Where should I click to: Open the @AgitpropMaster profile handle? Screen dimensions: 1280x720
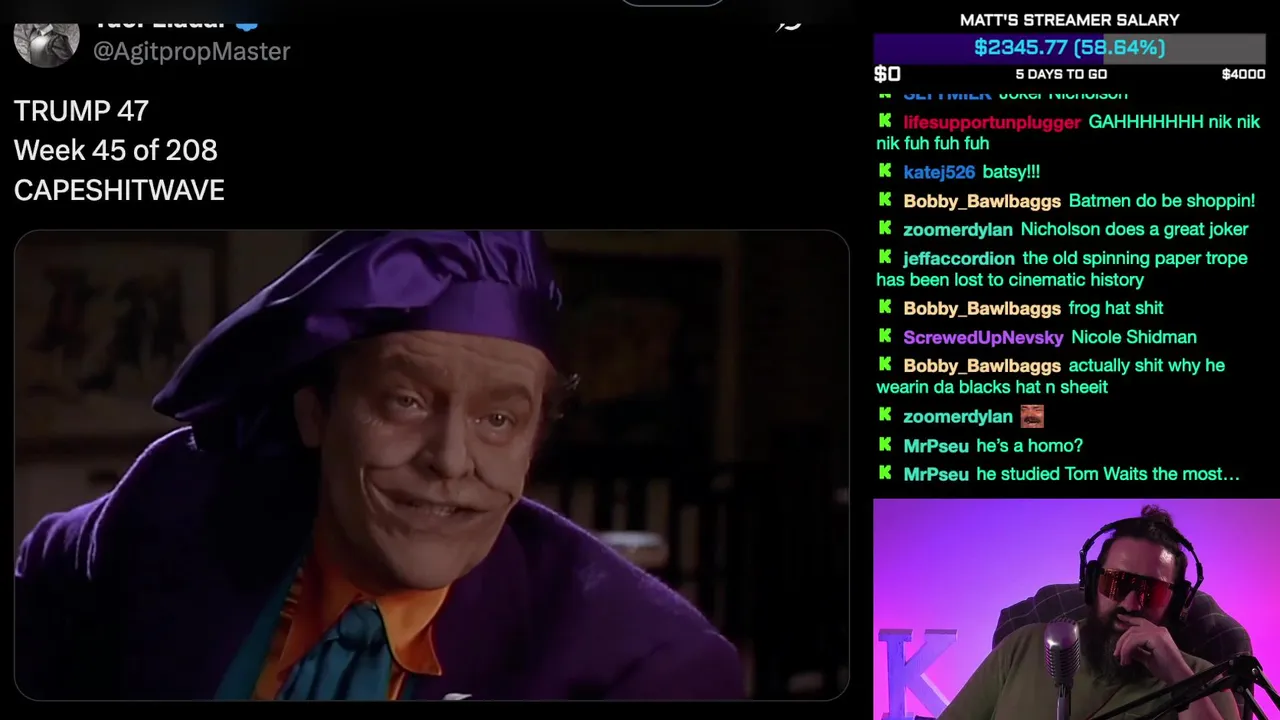(191, 51)
